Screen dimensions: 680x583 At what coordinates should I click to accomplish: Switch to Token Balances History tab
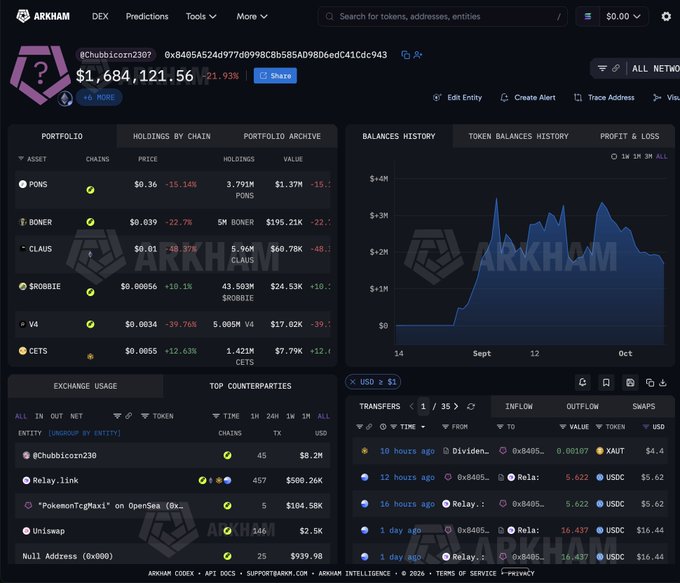(518, 136)
